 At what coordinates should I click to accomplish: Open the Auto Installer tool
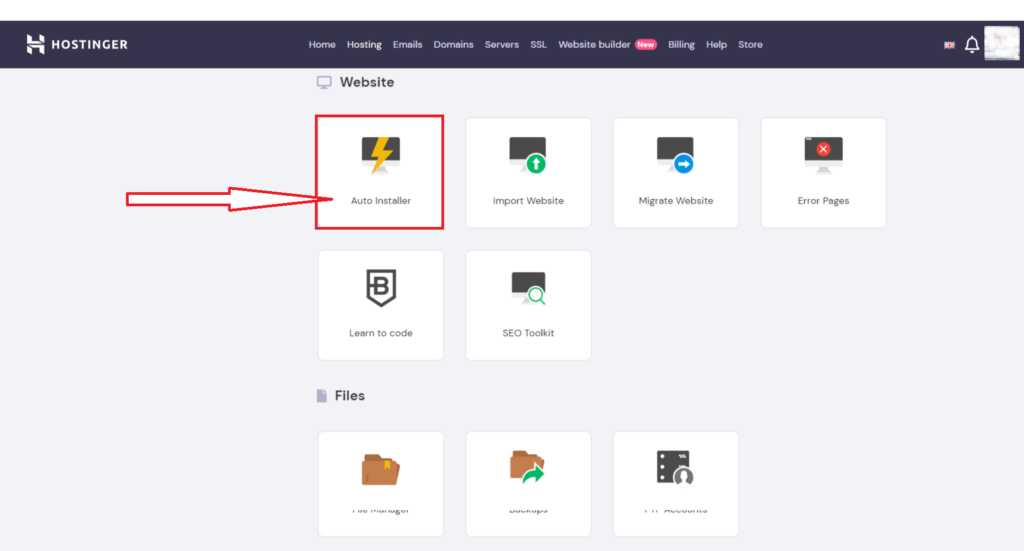[x=380, y=172]
